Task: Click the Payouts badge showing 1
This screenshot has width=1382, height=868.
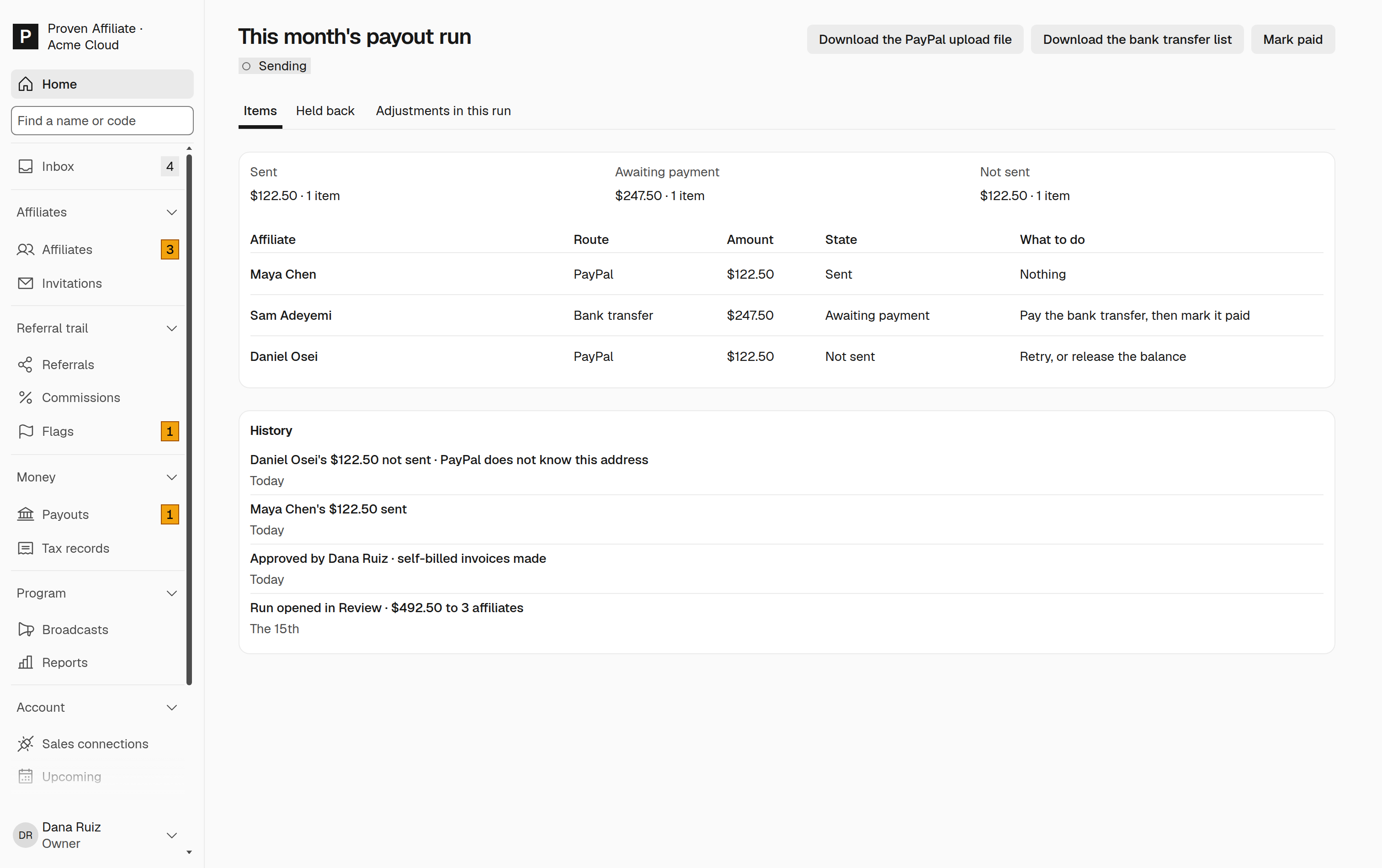Action: pos(170,514)
